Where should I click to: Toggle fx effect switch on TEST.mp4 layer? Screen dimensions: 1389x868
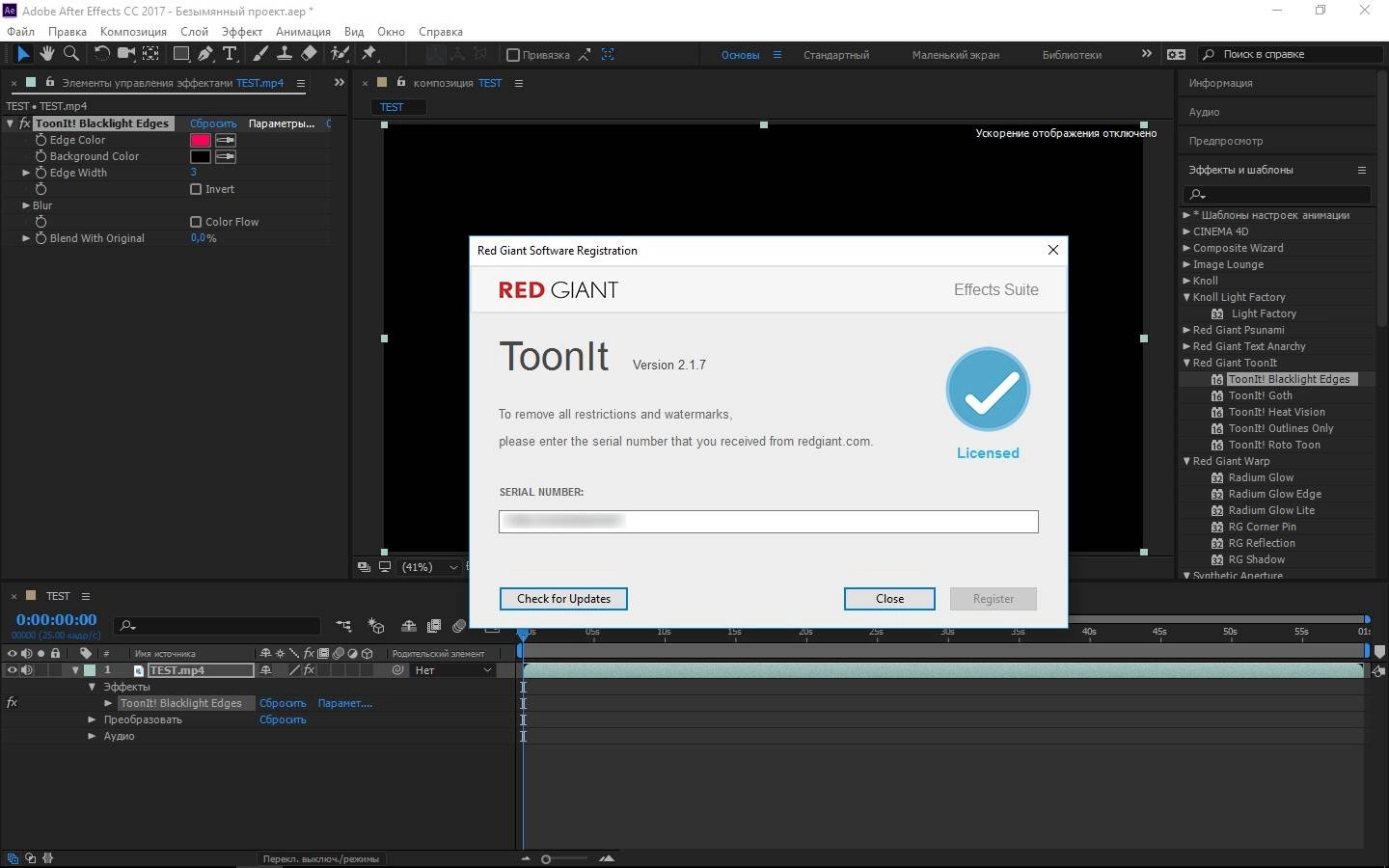tap(309, 670)
